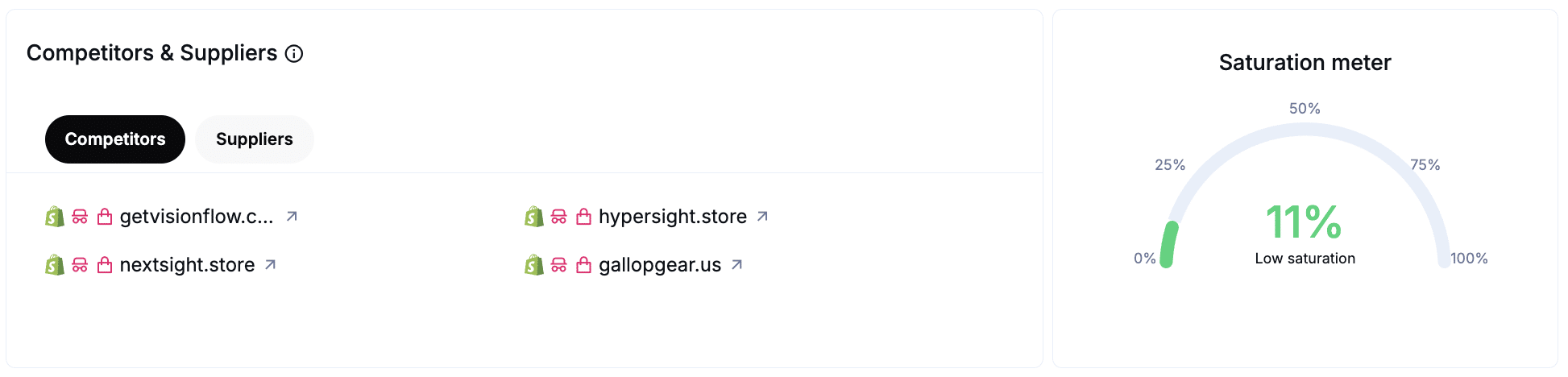
Task: Click the Saturation meter heading
Action: pos(1305,63)
